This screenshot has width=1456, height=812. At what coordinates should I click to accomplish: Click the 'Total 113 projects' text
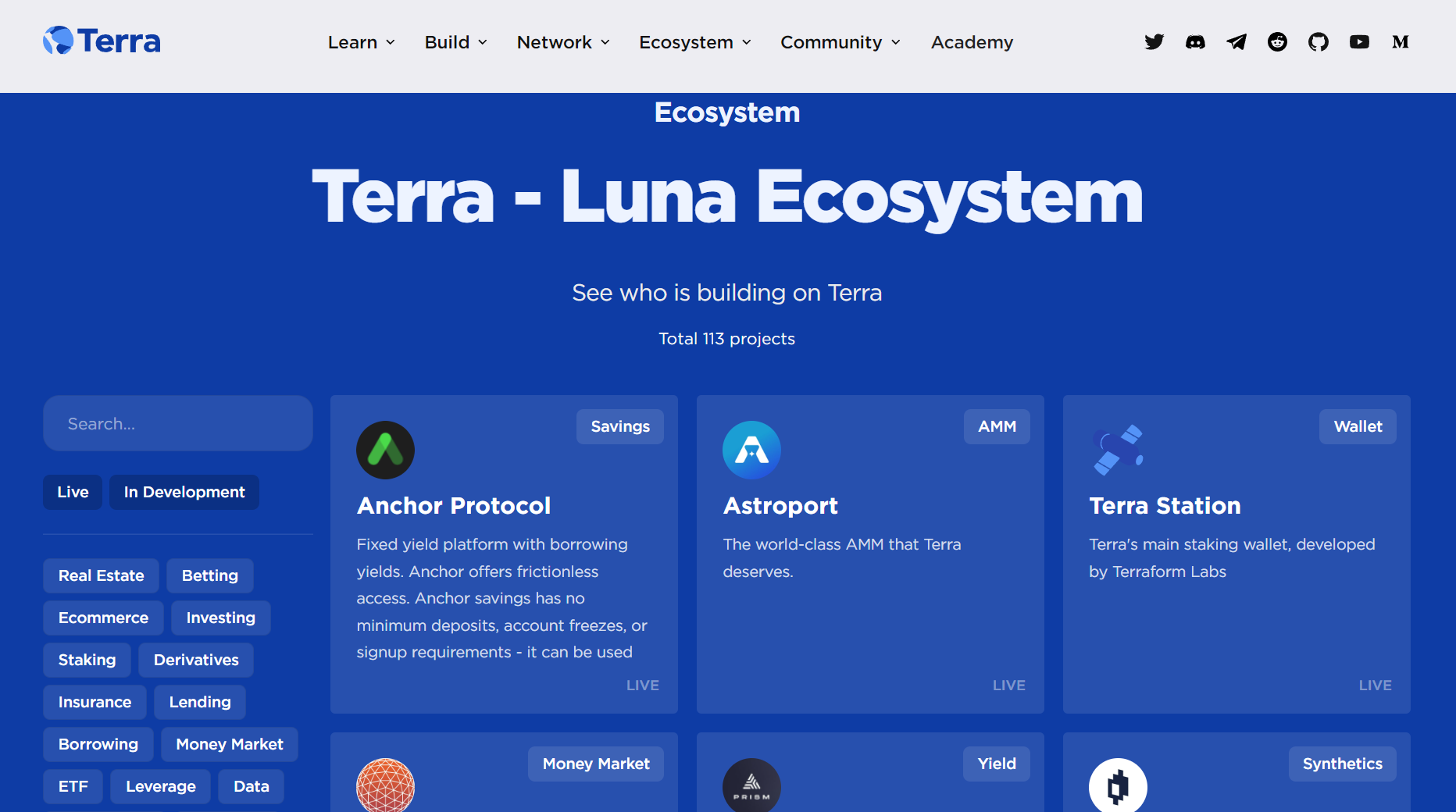tap(726, 339)
